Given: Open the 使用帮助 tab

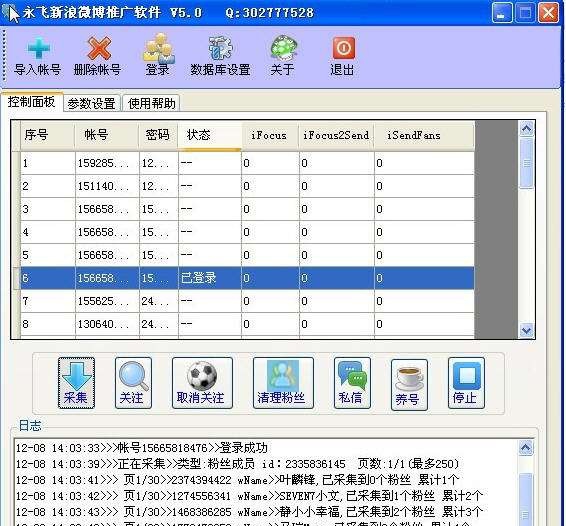Looking at the screenshot, I should pyautogui.click(x=152, y=103).
